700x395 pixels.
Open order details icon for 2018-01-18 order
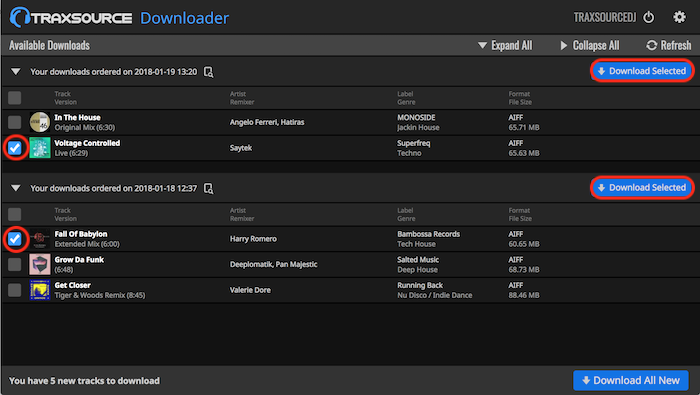pos(208,188)
